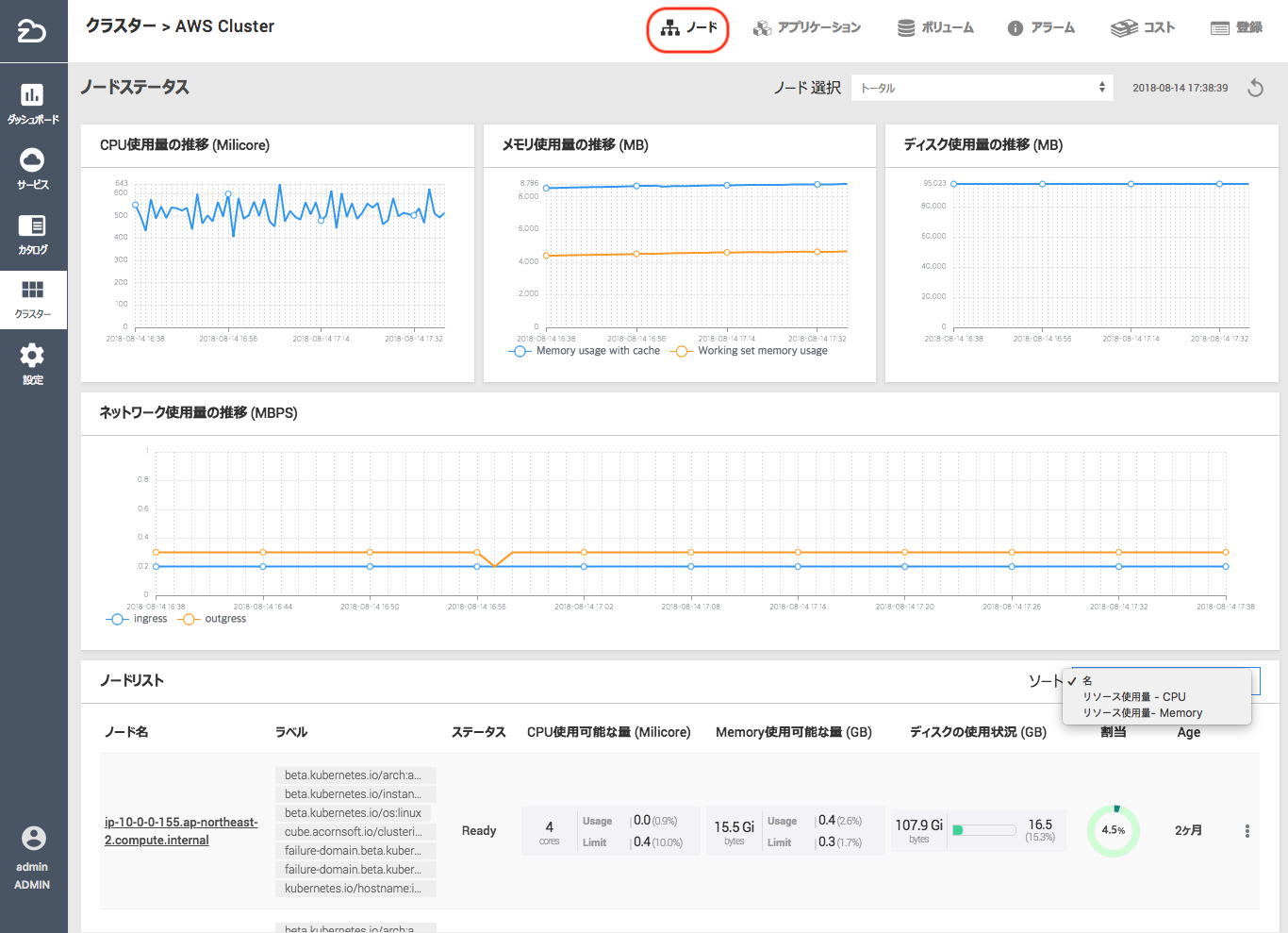
Task: Toggle the ingress legend series
Action: pyautogui.click(x=138, y=619)
